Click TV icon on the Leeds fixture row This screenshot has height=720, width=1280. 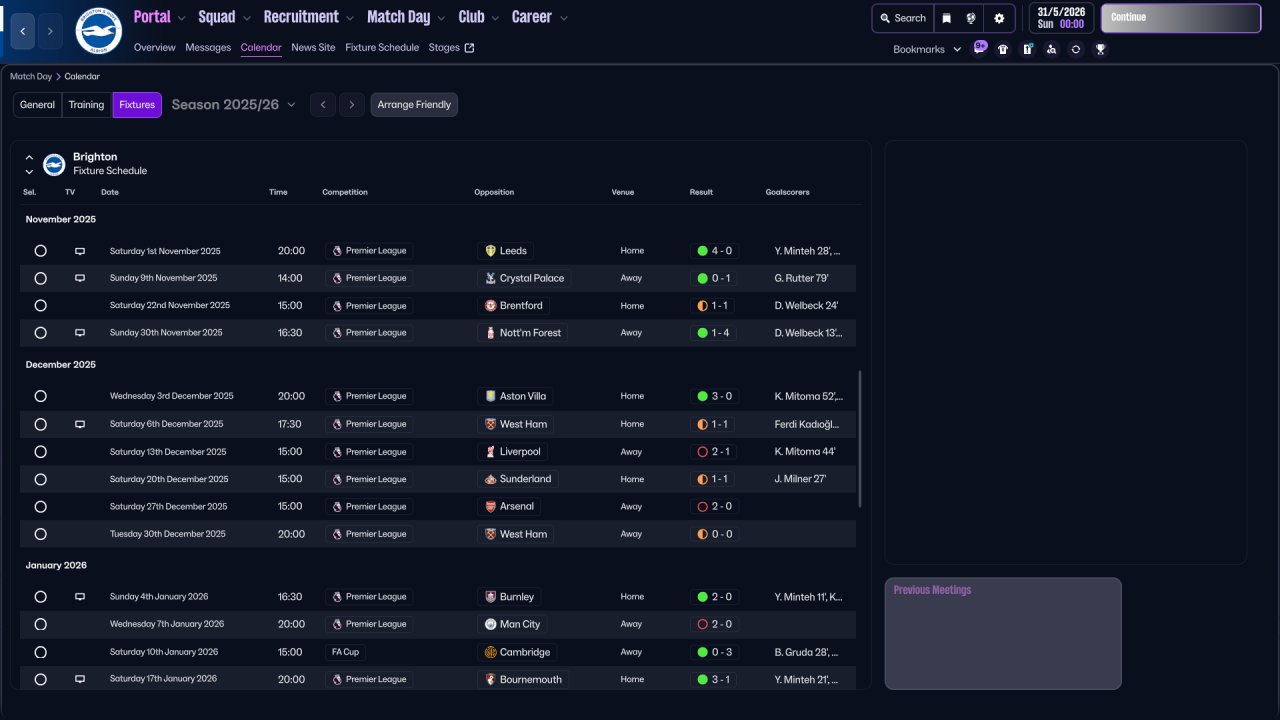pyautogui.click(x=80, y=251)
